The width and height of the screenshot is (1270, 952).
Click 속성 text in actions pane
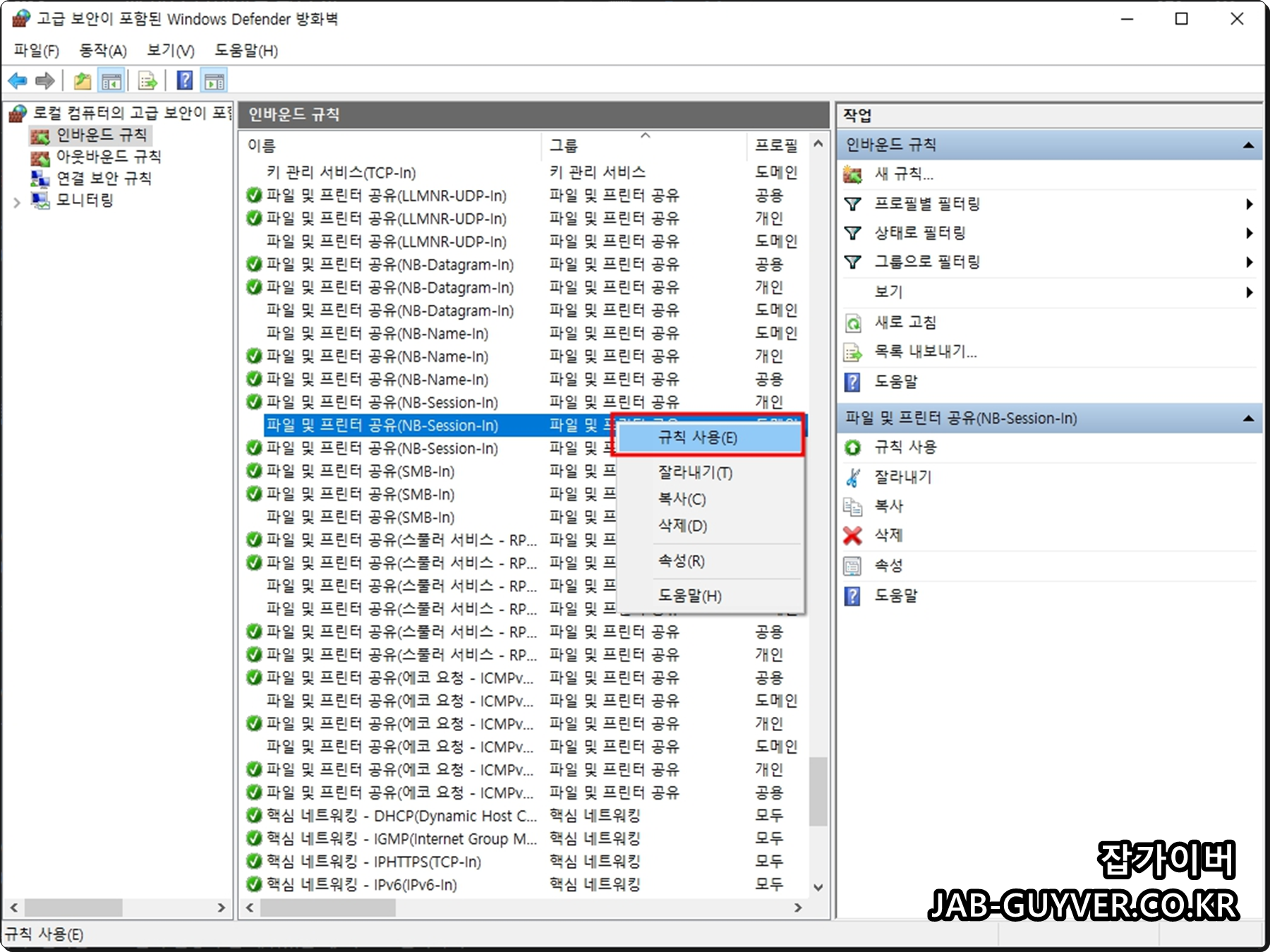(888, 565)
